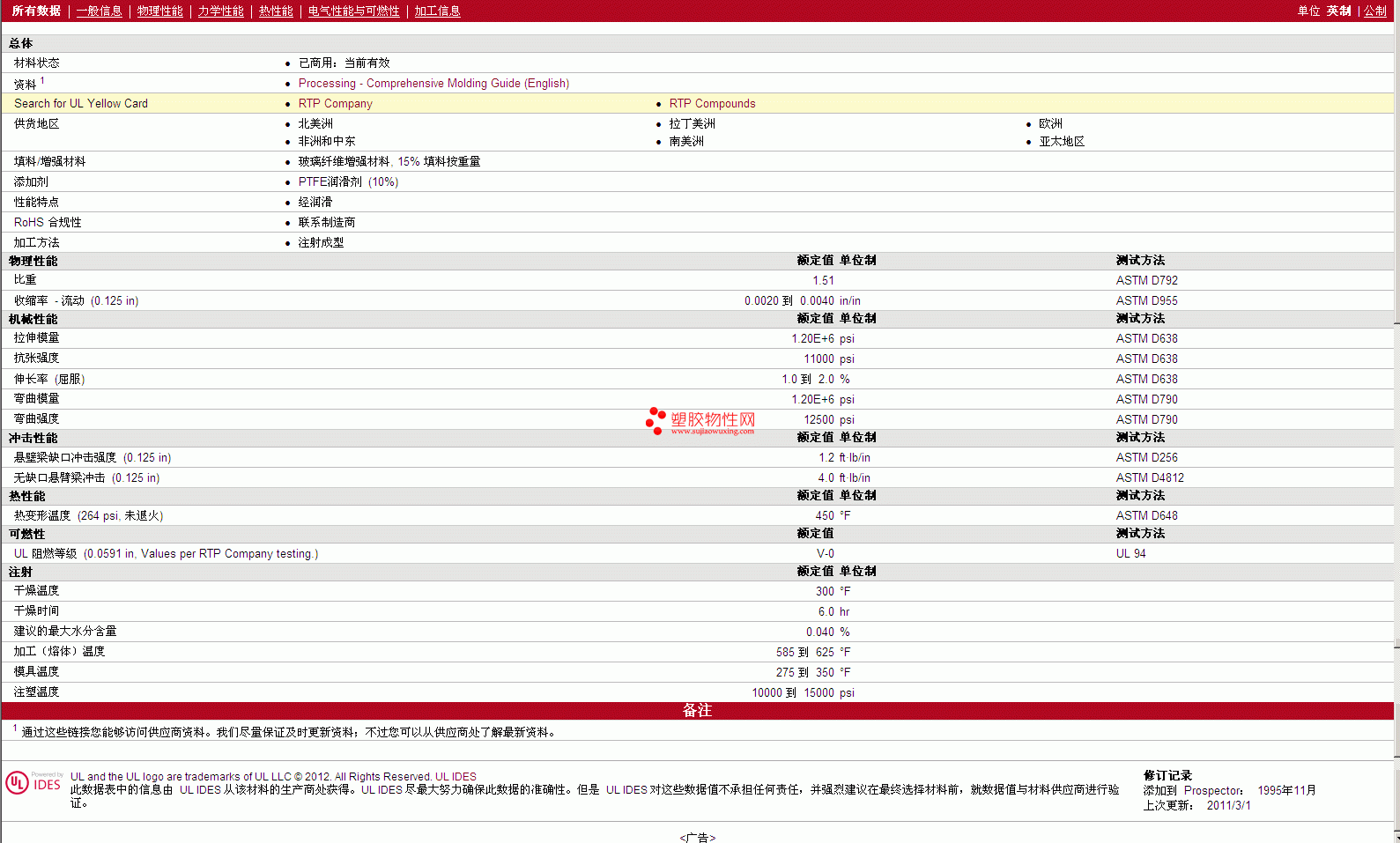Click the 弯曲强度 row label
Viewport: 1400px width, 843px height.
click(37, 418)
